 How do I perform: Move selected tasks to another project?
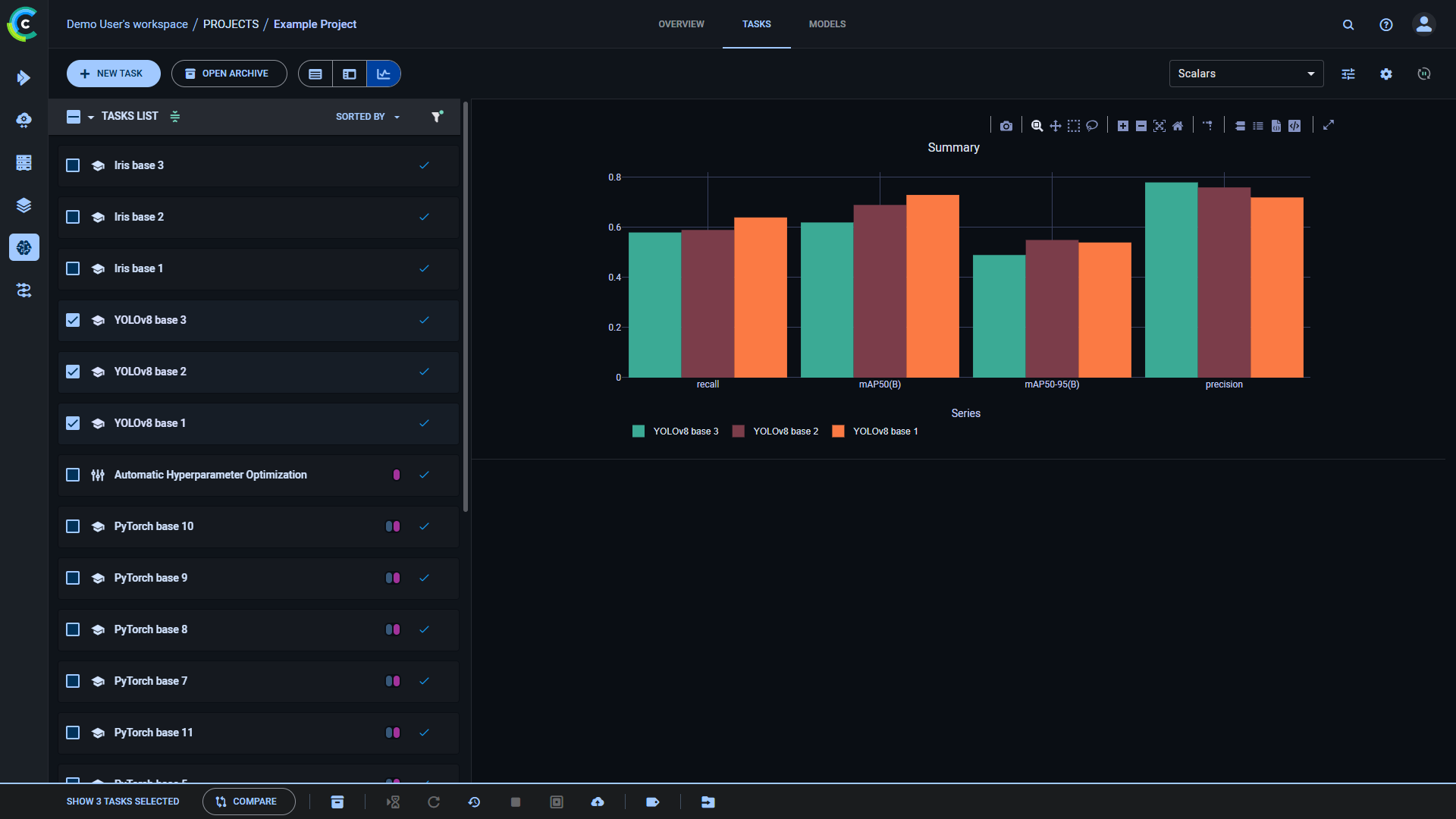click(x=708, y=802)
